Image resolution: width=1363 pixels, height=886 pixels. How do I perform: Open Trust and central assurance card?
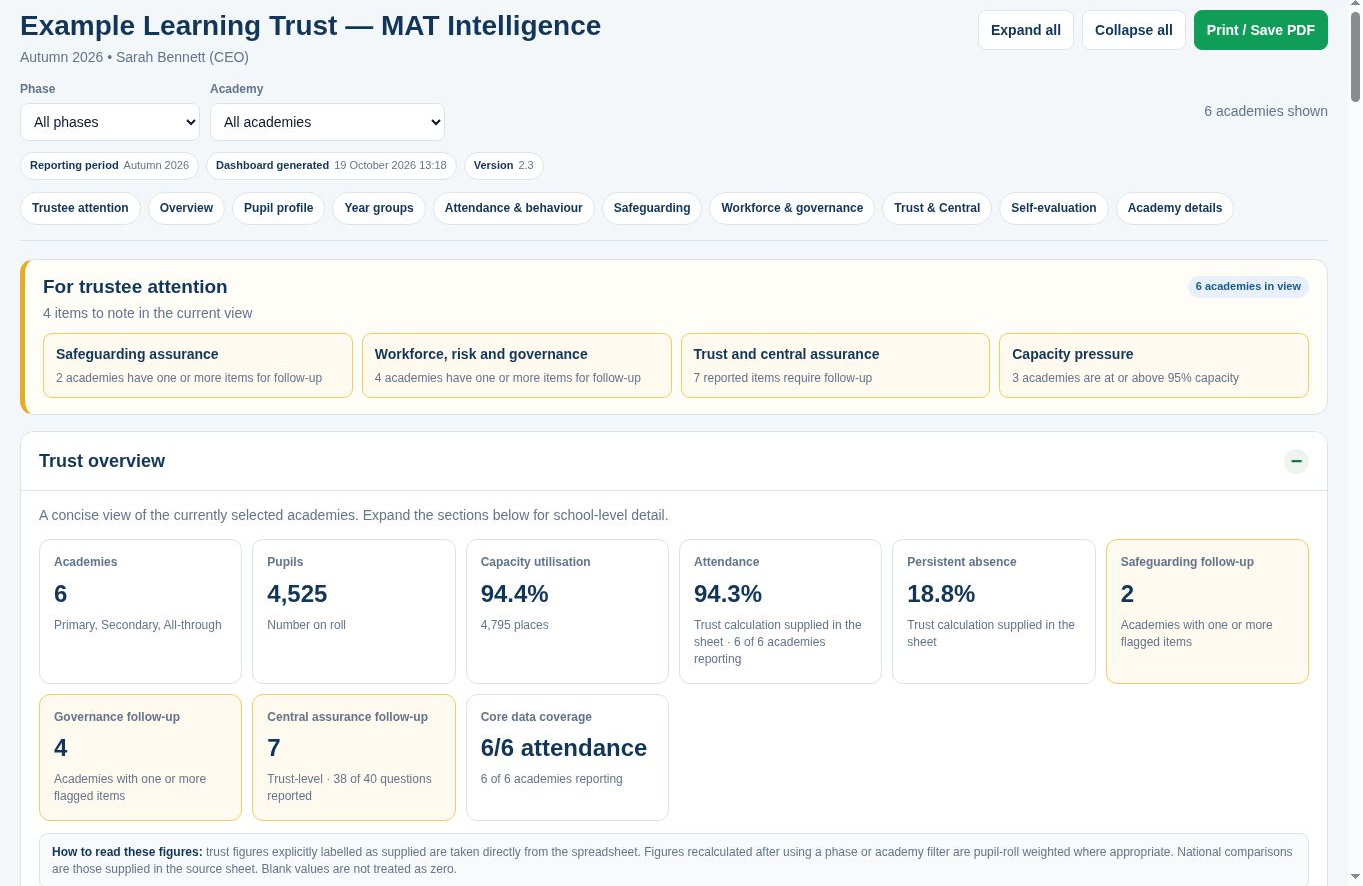[835, 365]
